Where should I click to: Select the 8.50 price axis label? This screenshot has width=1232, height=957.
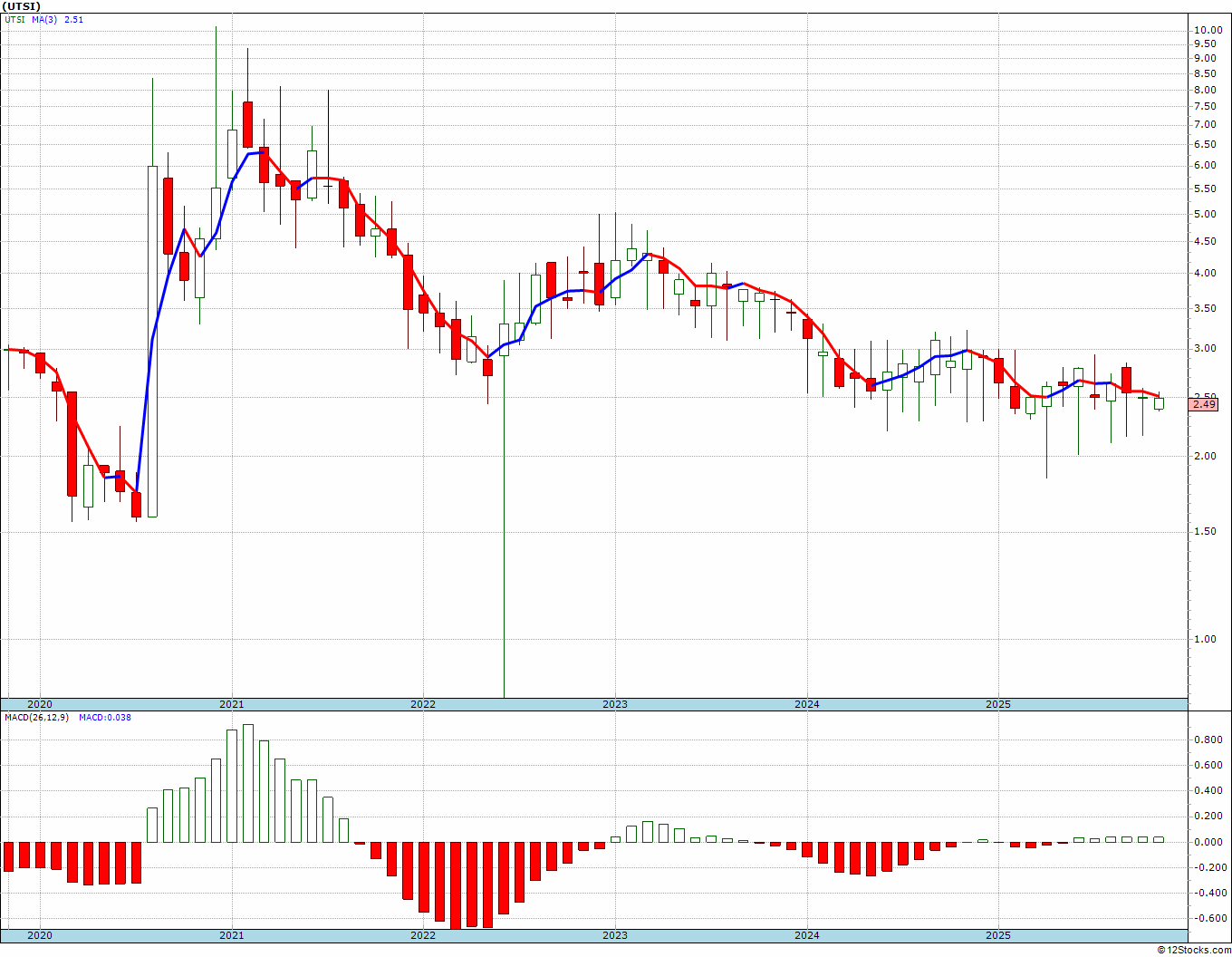pyautogui.click(x=1204, y=74)
